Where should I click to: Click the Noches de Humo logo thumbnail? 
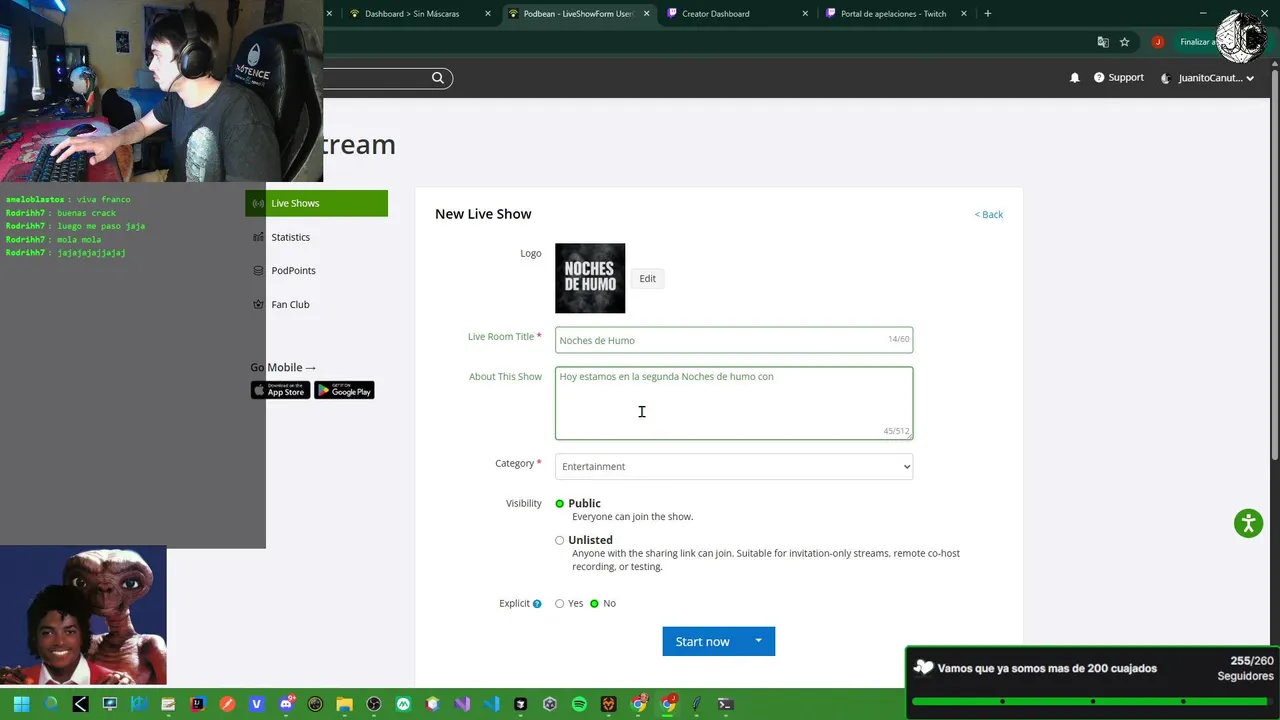tap(590, 278)
